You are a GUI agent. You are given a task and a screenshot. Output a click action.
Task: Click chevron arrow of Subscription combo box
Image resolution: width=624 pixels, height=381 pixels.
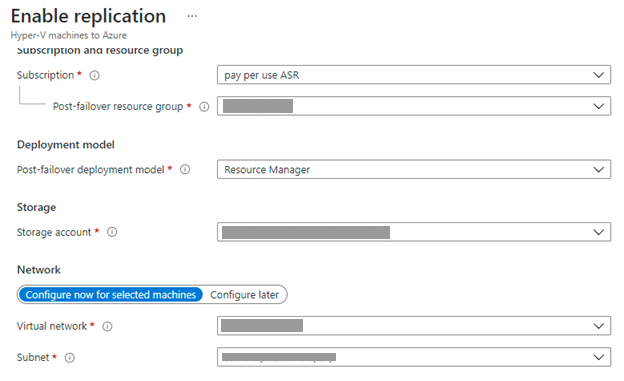pos(599,75)
